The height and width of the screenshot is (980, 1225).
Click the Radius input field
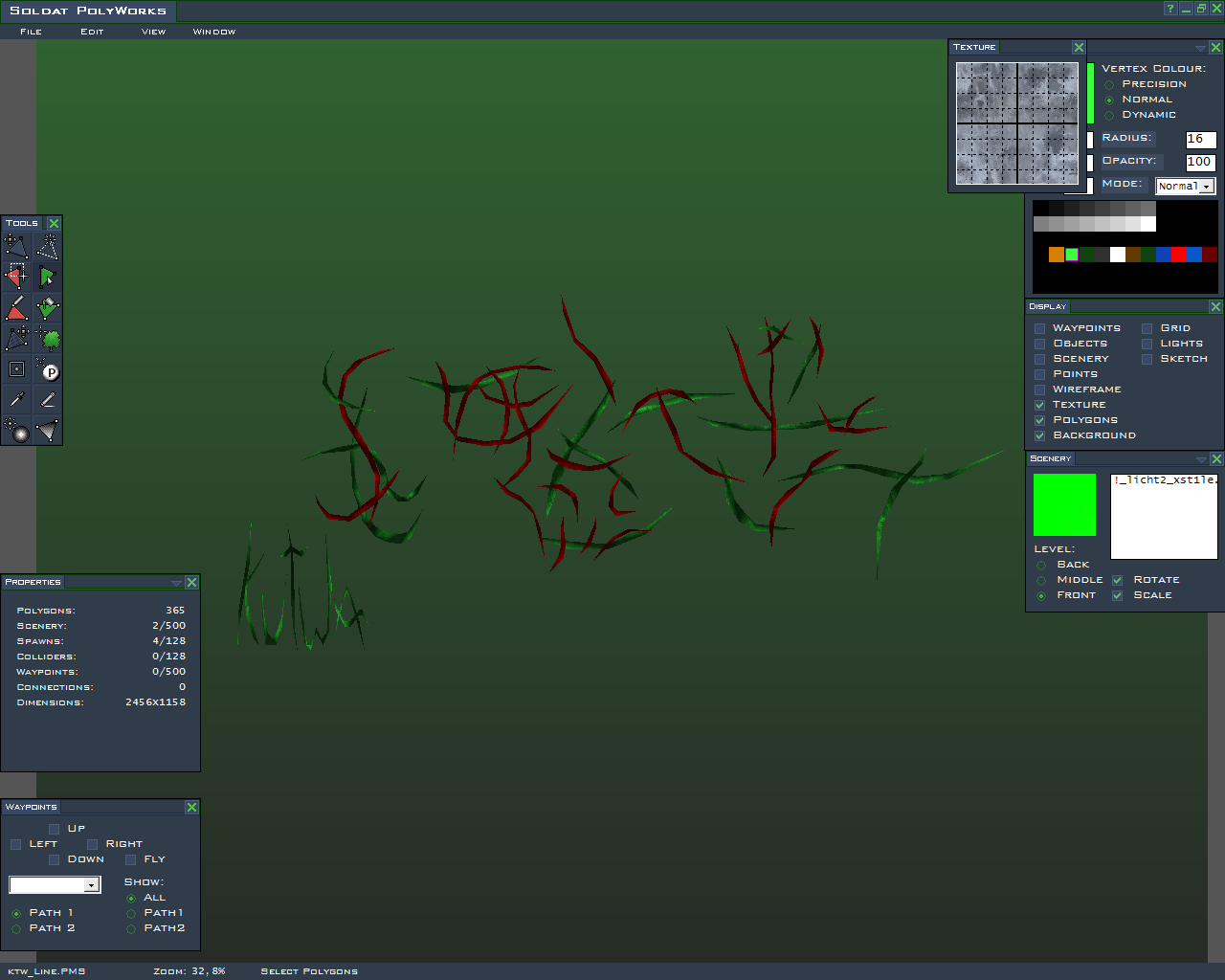click(1200, 140)
